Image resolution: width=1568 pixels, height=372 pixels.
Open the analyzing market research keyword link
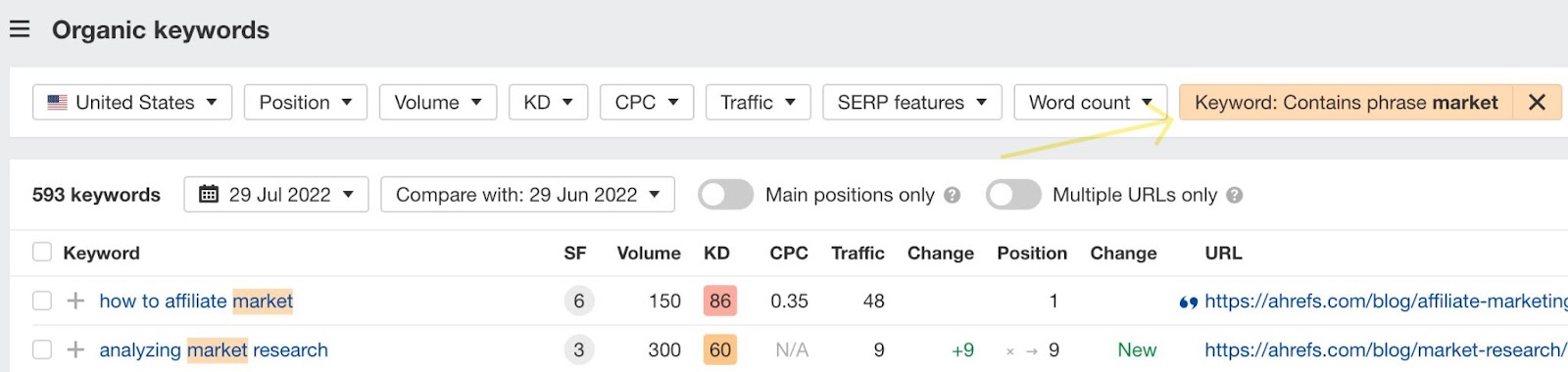[214, 349]
